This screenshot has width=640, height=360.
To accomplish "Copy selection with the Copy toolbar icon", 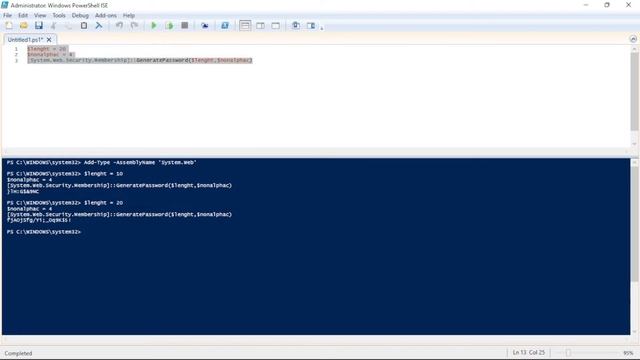I will click(68, 26).
